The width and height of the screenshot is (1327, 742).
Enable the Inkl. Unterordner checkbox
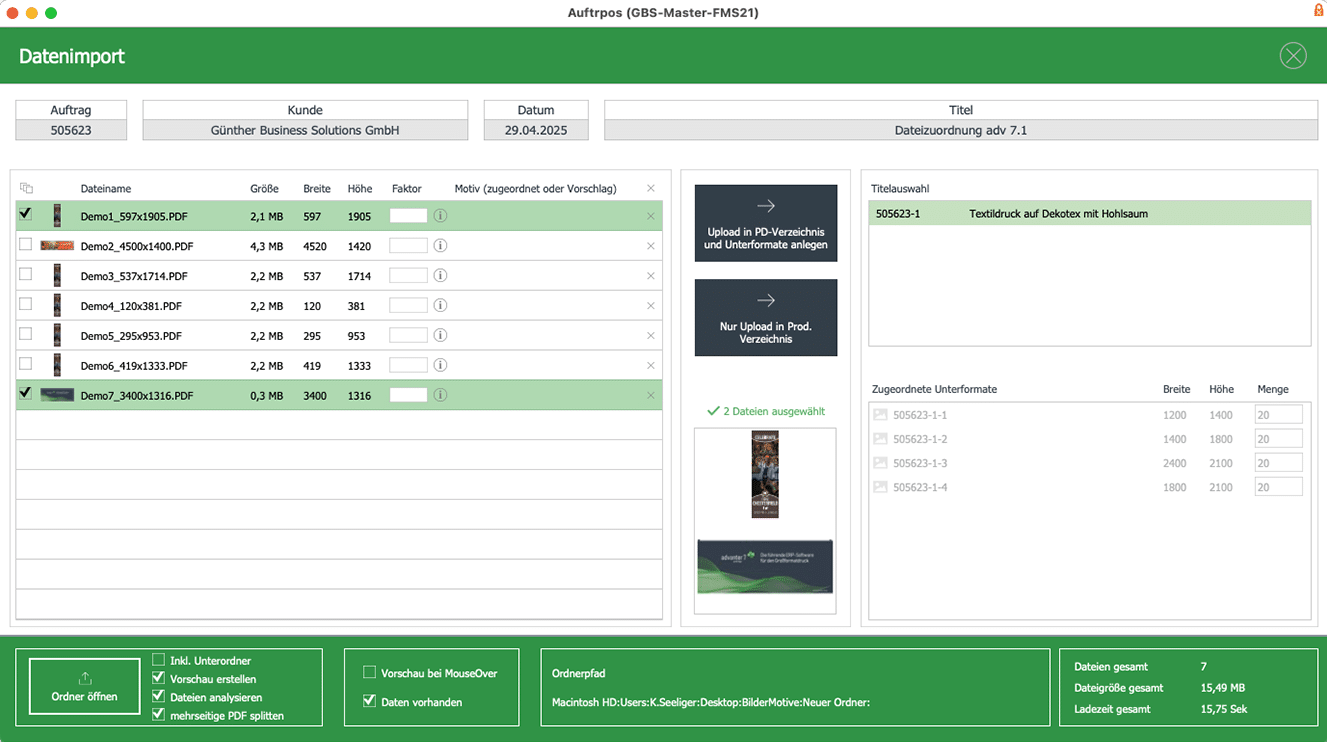tap(159, 660)
